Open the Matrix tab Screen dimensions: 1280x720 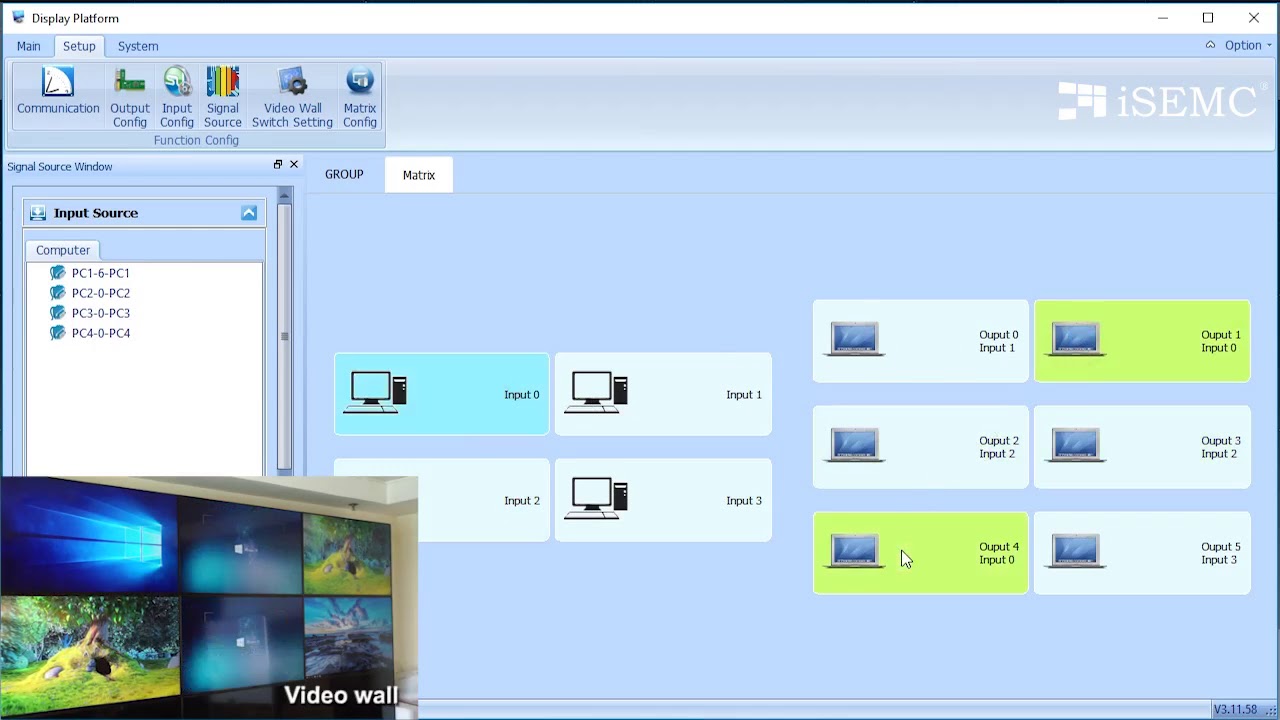(419, 175)
